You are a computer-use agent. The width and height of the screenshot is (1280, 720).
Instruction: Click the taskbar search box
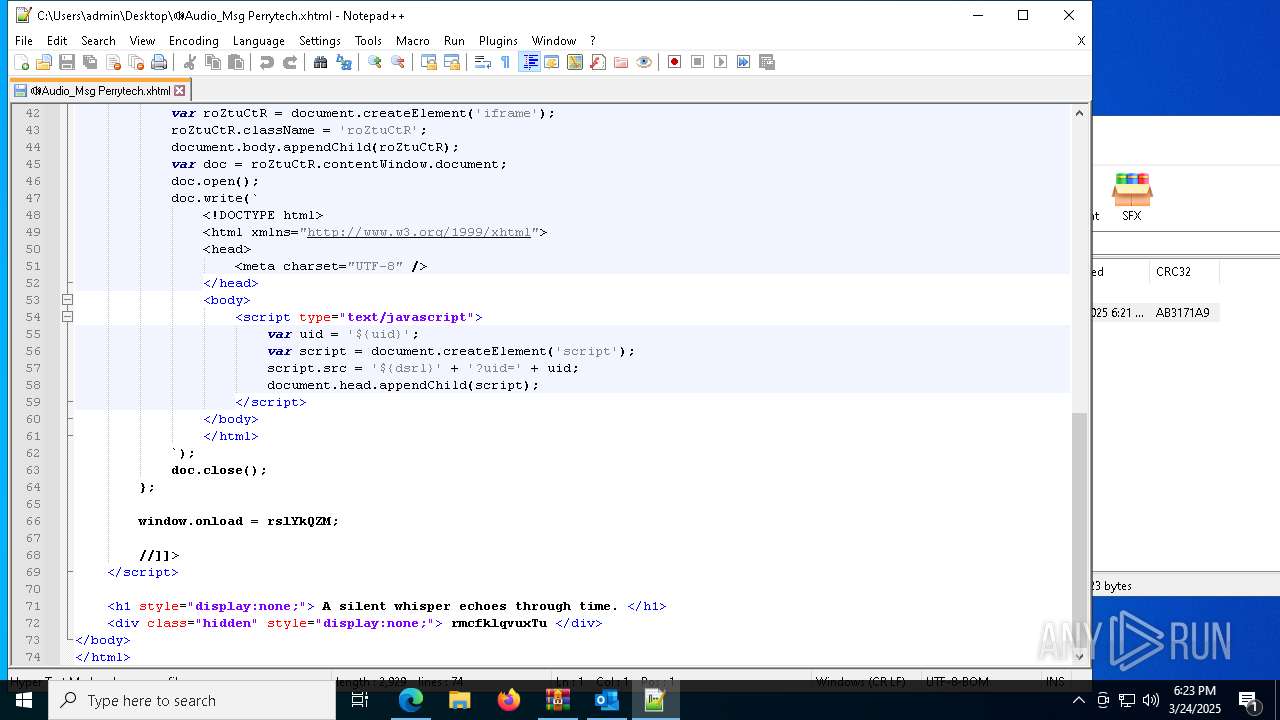tap(192, 701)
